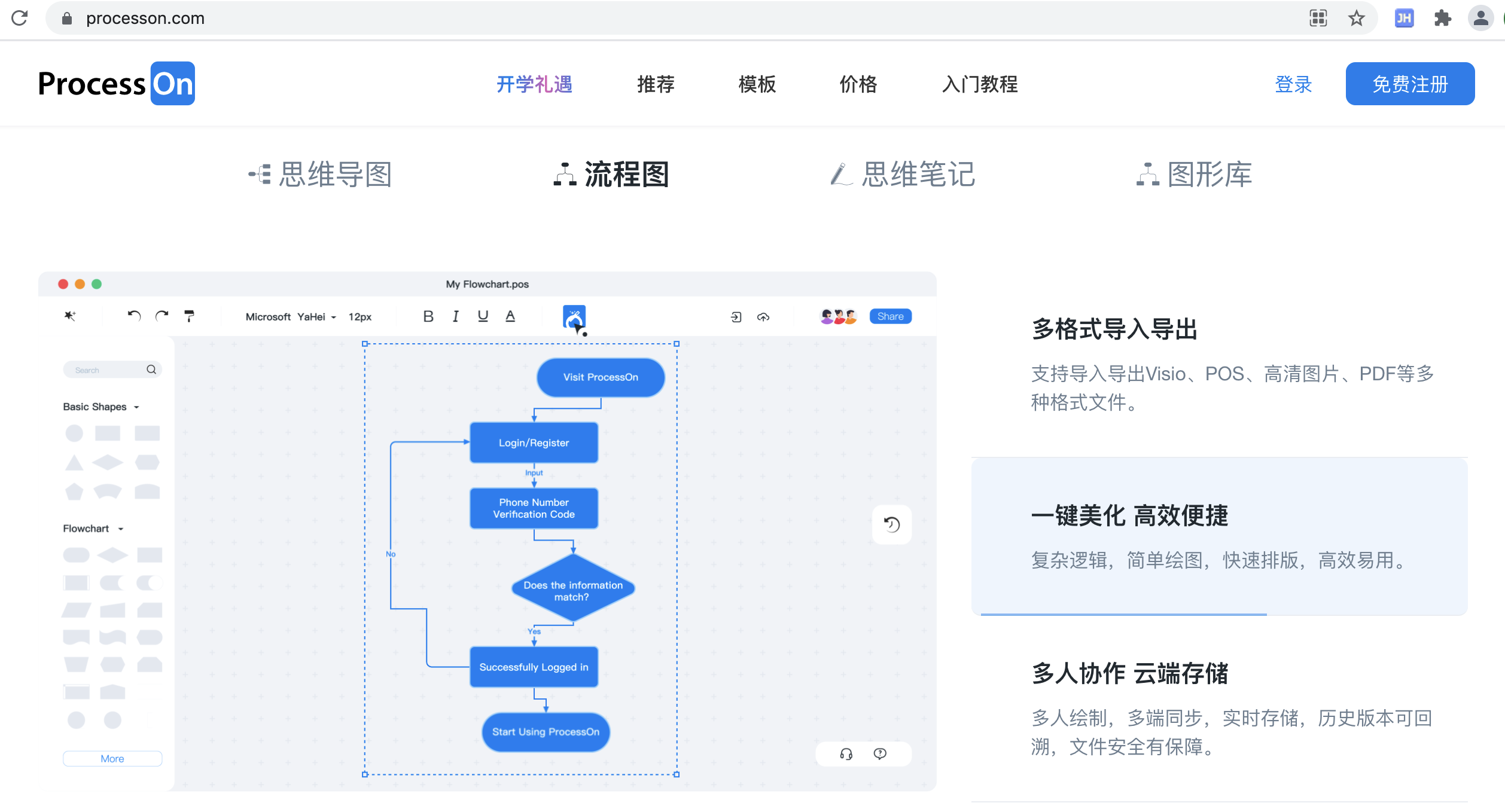This screenshot has width=1505, height=812.
Task: Toggle text color picker icon
Action: tap(510, 316)
